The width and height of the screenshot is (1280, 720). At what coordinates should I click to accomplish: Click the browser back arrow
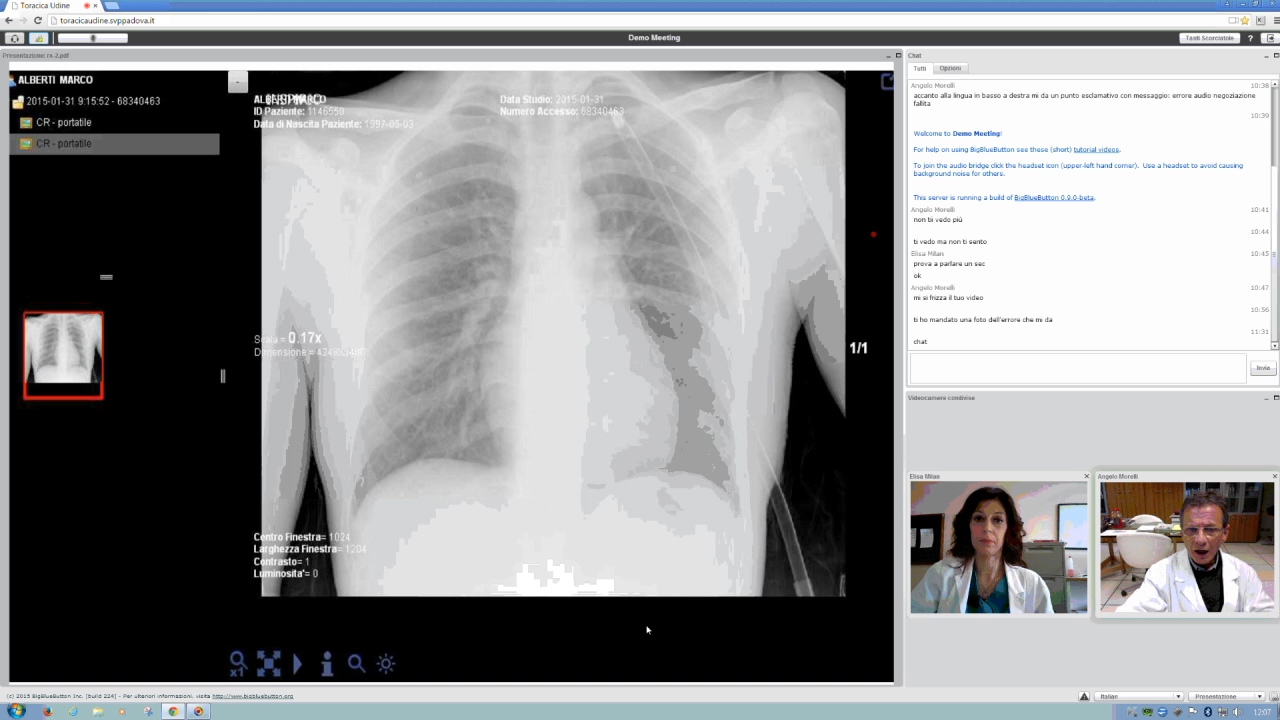pyautogui.click(x=9, y=20)
